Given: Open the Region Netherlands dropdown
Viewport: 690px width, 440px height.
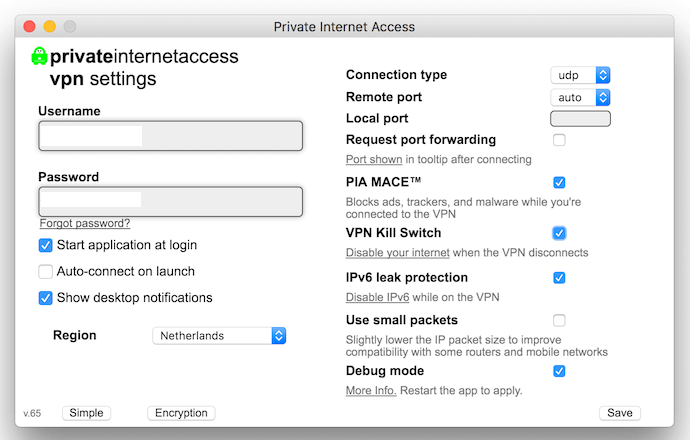Looking at the screenshot, I should (x=219, y=336).
